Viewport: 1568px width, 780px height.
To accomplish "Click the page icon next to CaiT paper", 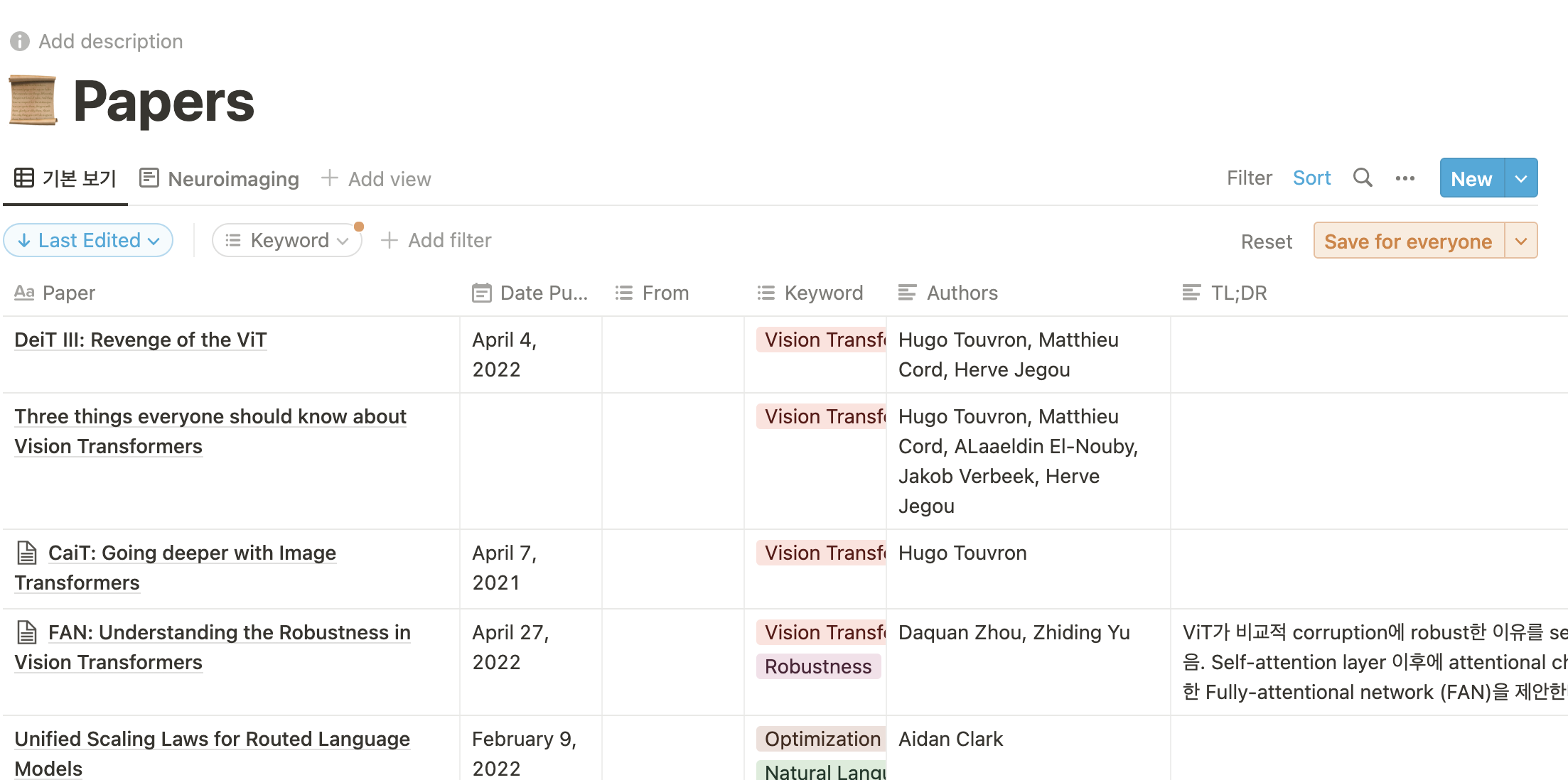I will point(27,553).
